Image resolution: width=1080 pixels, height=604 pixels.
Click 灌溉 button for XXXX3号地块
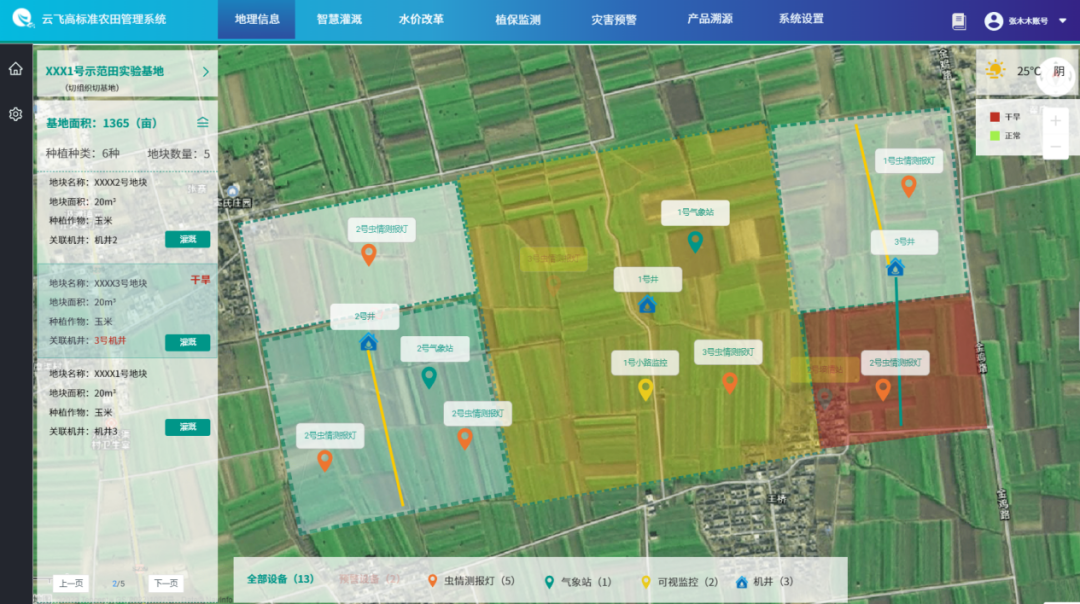pos(187,342)
